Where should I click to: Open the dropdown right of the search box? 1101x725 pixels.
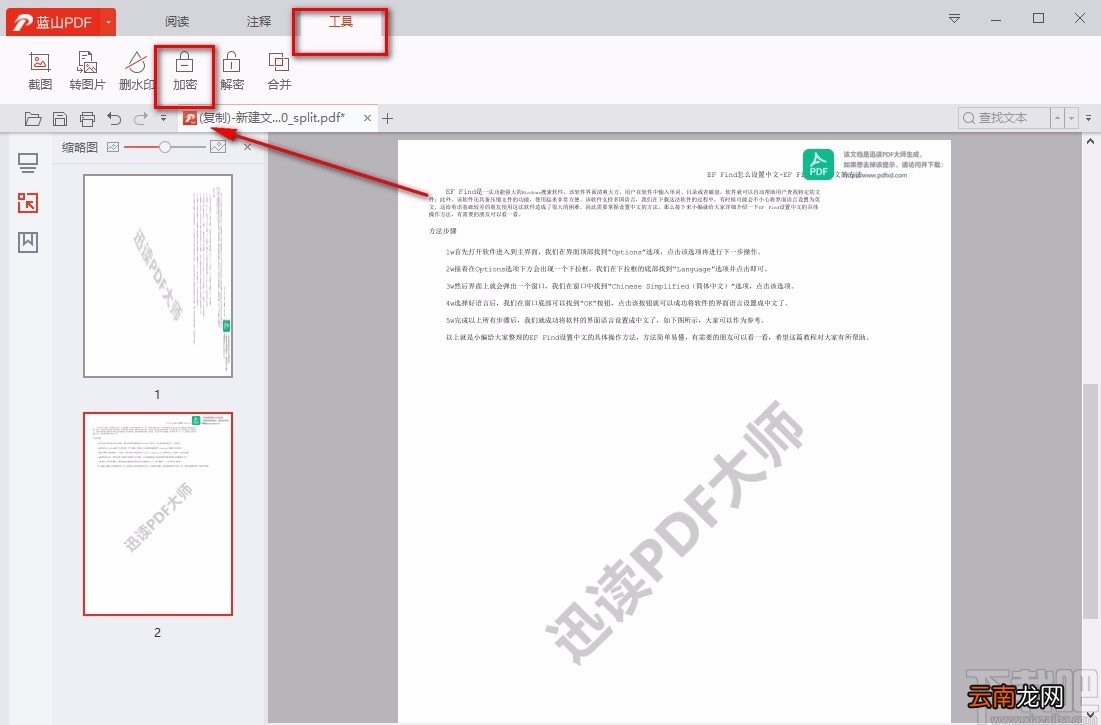click(1088, 118)
